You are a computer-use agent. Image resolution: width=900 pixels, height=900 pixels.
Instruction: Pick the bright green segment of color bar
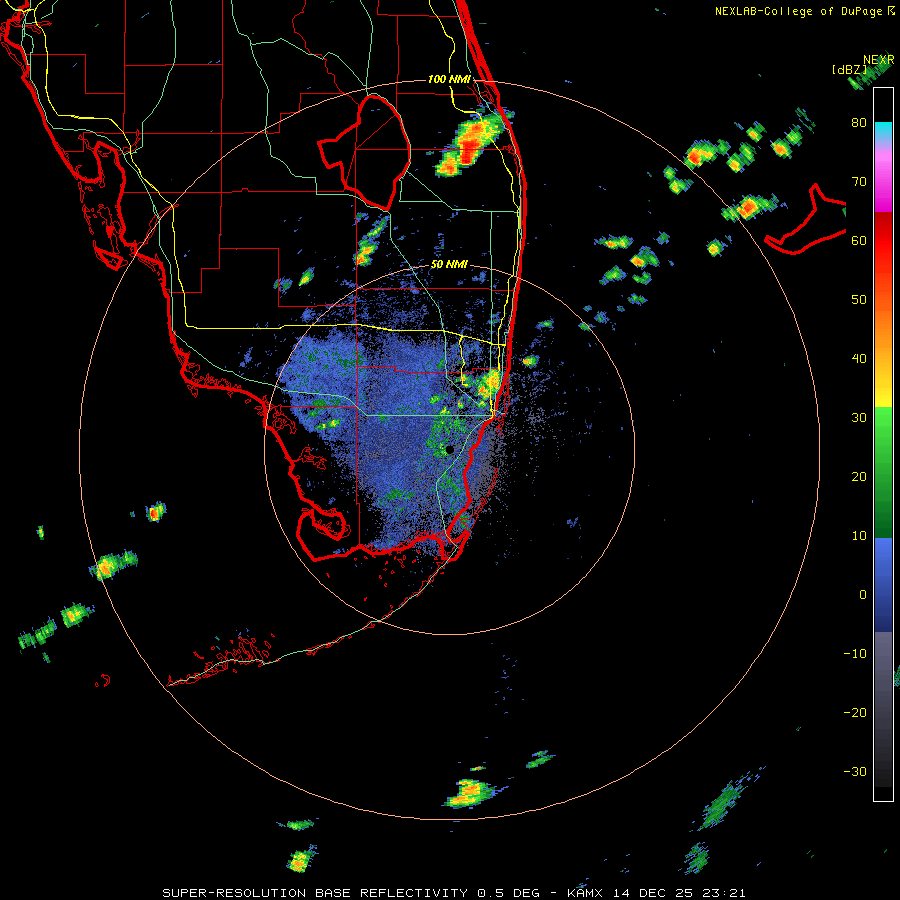883,425
